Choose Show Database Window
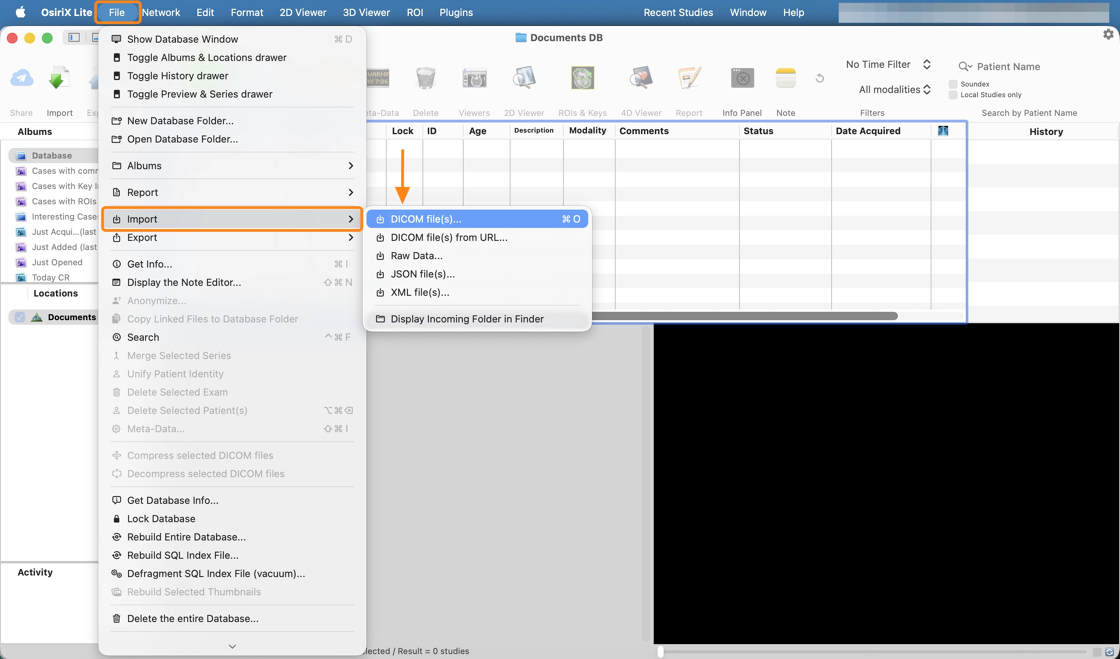1120x659 pixels. coord(232,39)
